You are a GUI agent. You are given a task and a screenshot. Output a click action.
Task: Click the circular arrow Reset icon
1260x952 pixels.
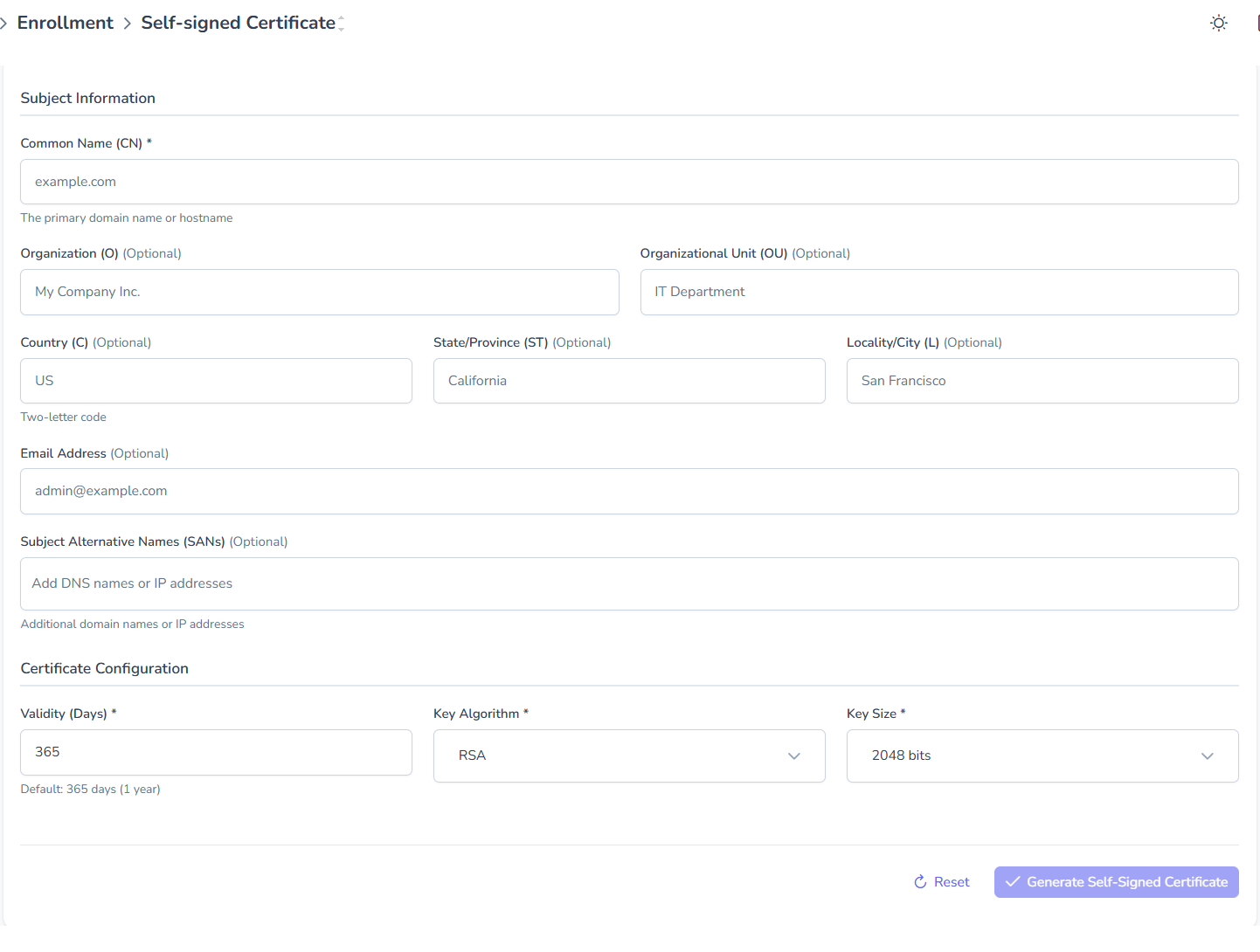pyautogui.click(x=920, y=882)
